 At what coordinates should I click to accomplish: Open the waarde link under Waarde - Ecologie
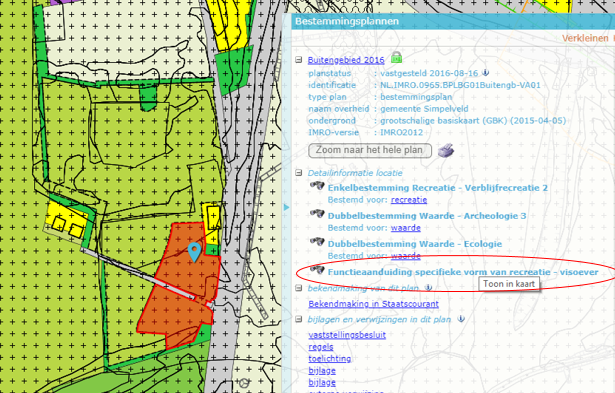[x=406, y=256]
